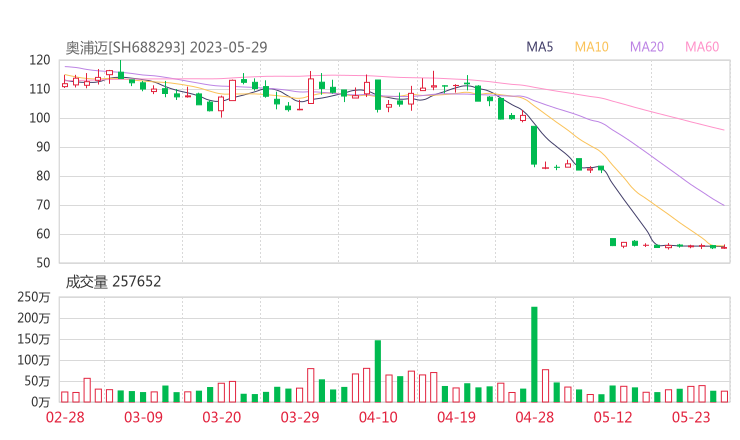
Task: Click the 100 price axis label
Action: coord(40,118)
